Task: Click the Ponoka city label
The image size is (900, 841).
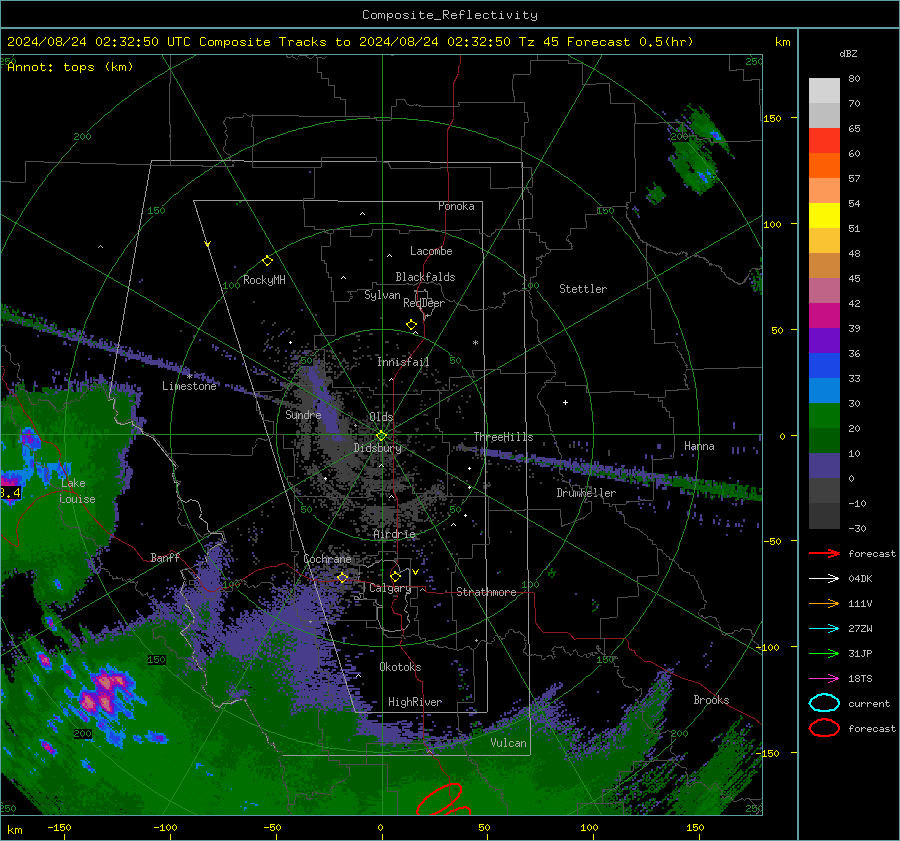Action: (456, 206)
